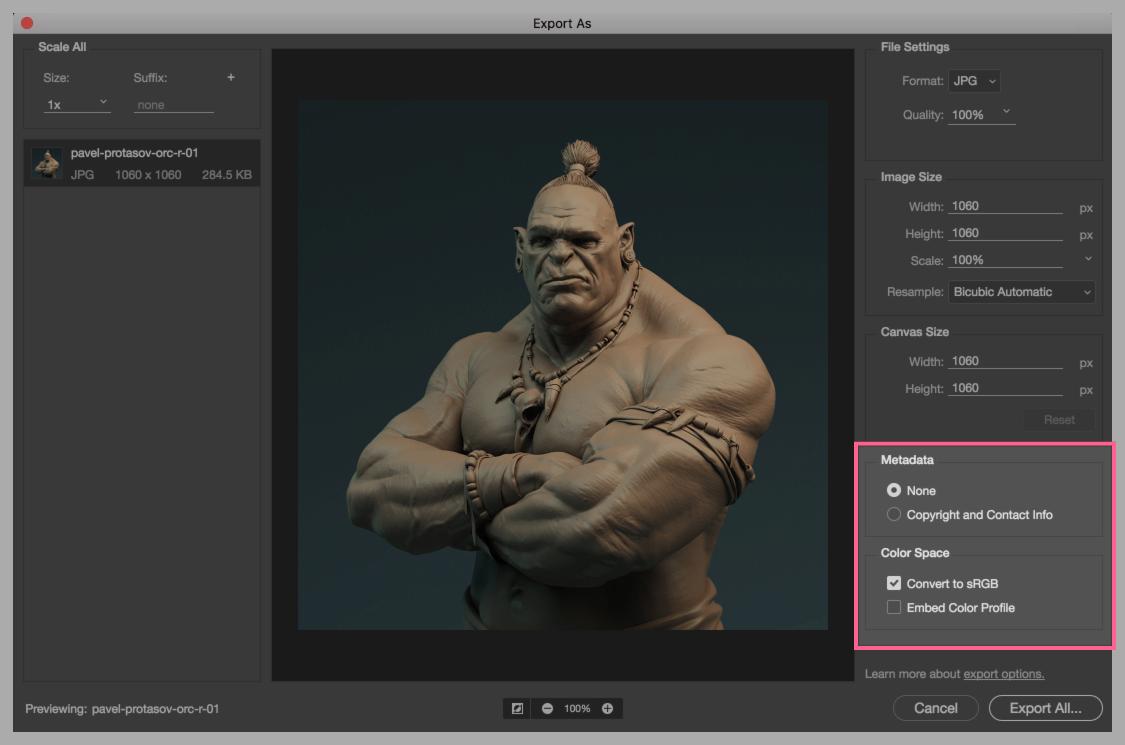
Task: Expand the Image Size scale percentage chevron
Action: [x=1088, y=259]
